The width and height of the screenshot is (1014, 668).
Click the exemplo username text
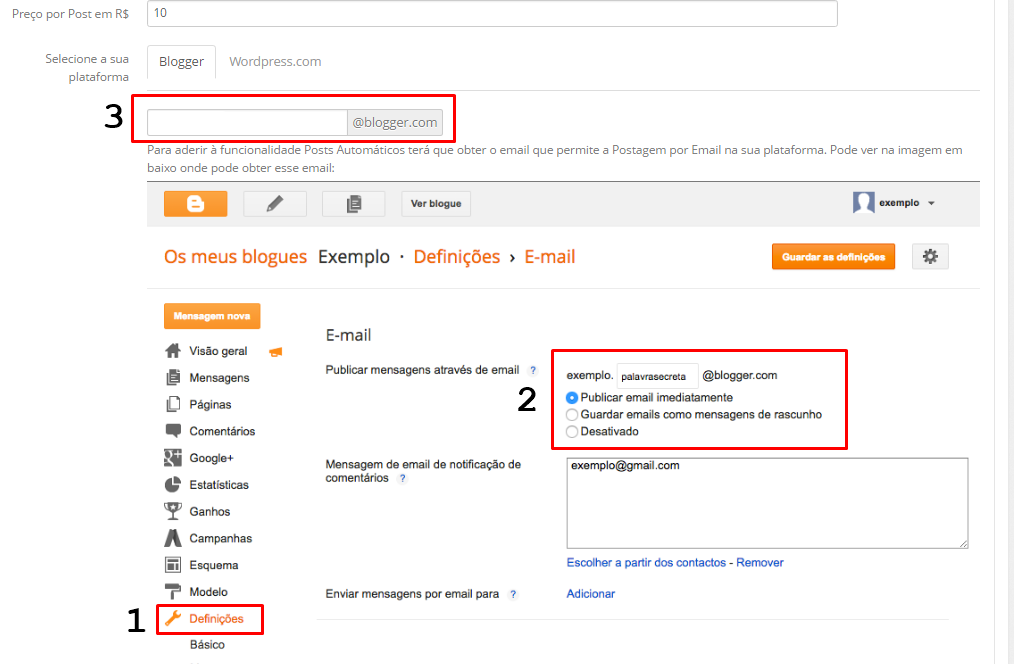pos(898,203)
